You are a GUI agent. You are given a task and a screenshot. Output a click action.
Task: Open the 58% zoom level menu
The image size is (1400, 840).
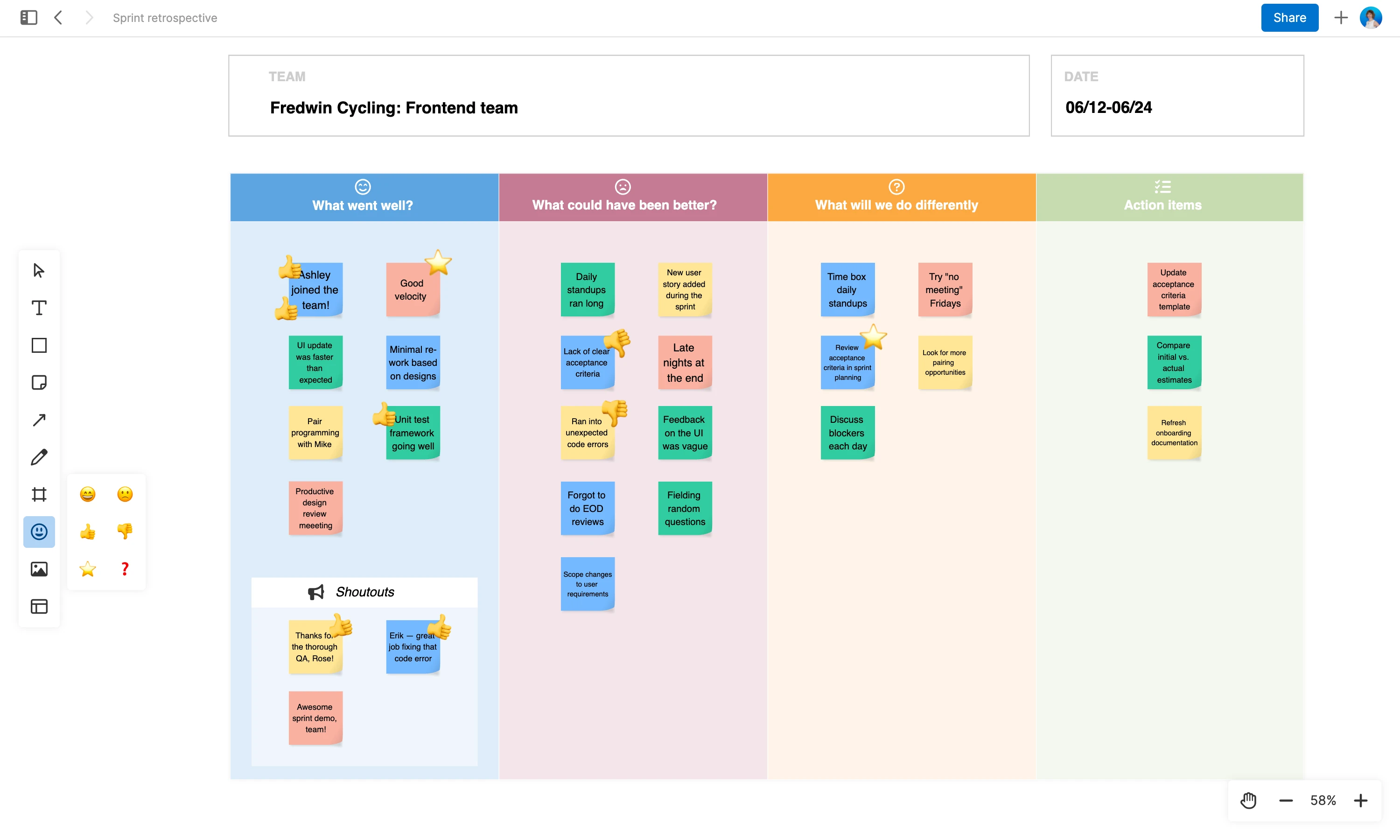1323,800
